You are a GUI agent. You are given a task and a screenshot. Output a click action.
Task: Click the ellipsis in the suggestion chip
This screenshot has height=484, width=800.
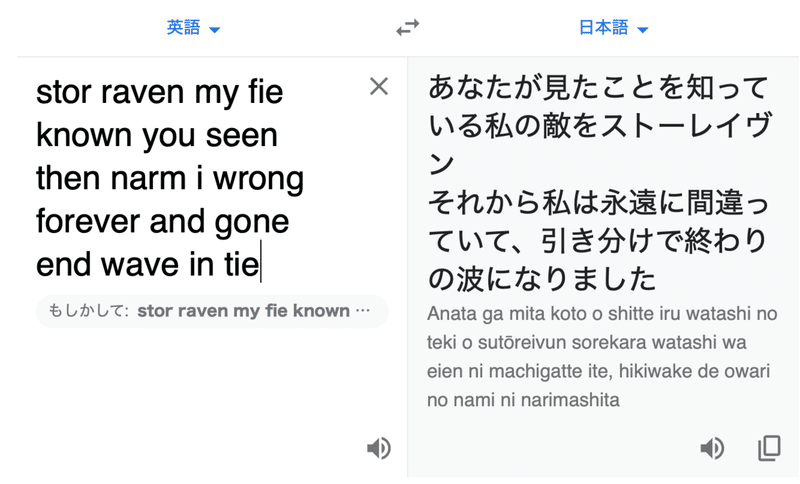[363, 311]
